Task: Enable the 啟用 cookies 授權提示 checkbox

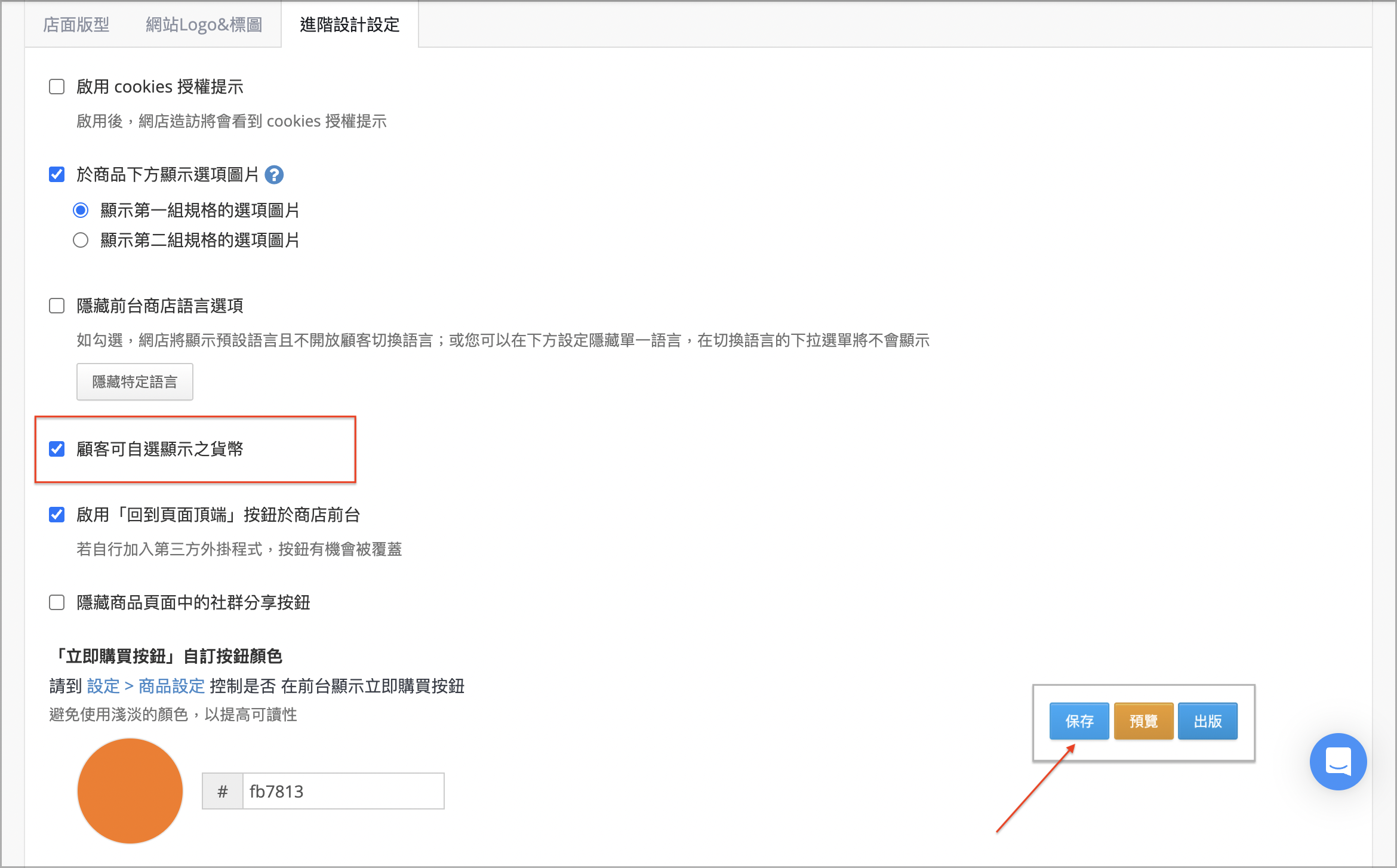Action: [57, 87]
